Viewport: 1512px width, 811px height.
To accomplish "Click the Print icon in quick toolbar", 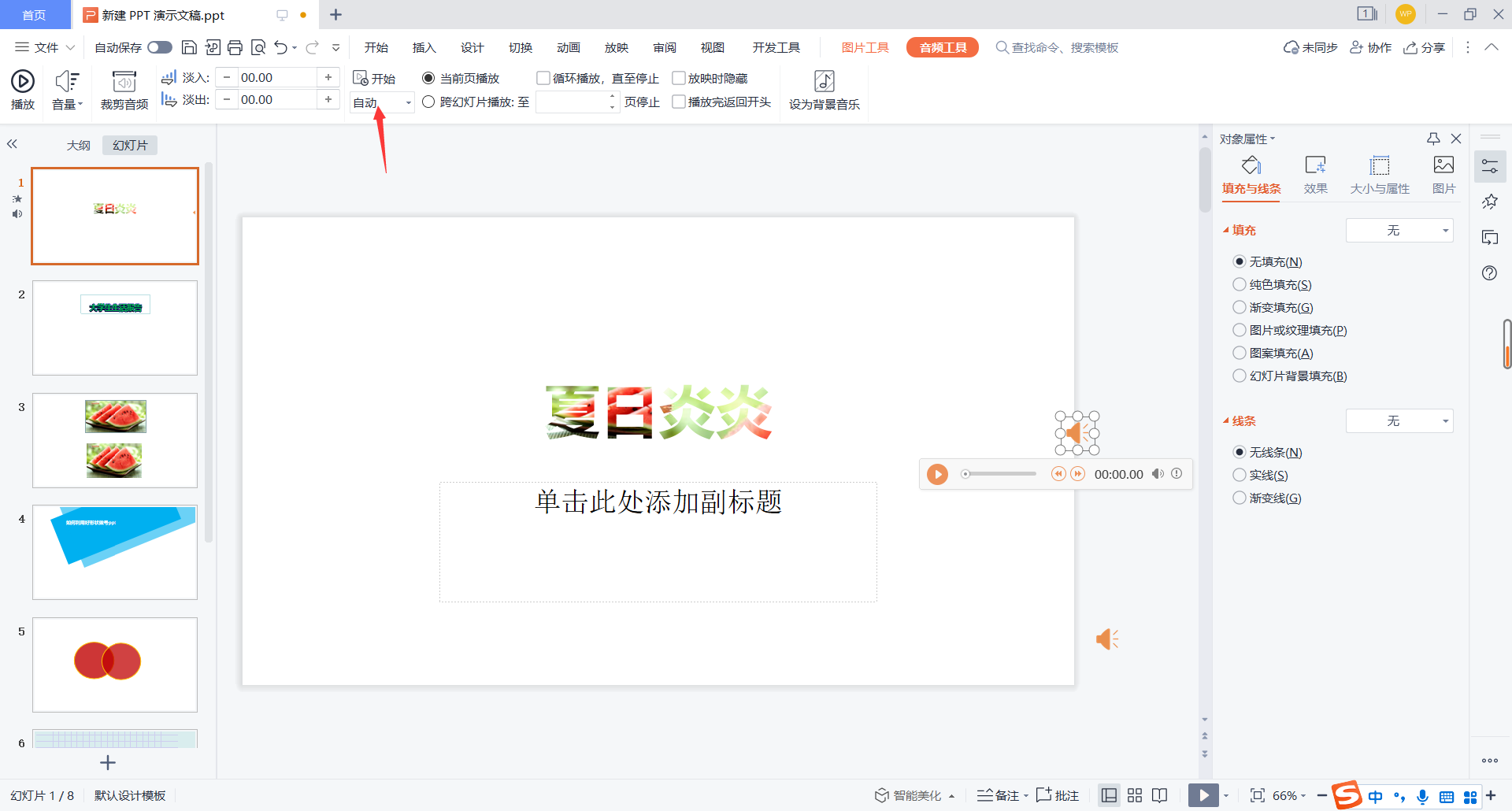I will [x=235, y=47].
